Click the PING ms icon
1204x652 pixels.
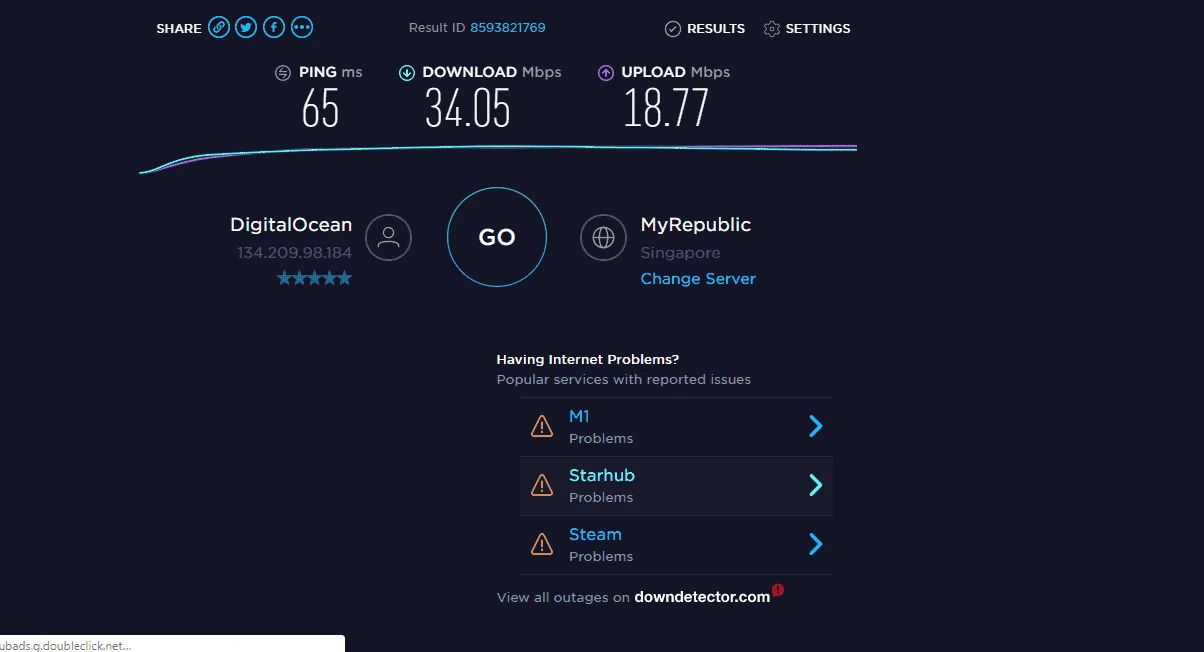pyautogui.click(x=283, y=72)
